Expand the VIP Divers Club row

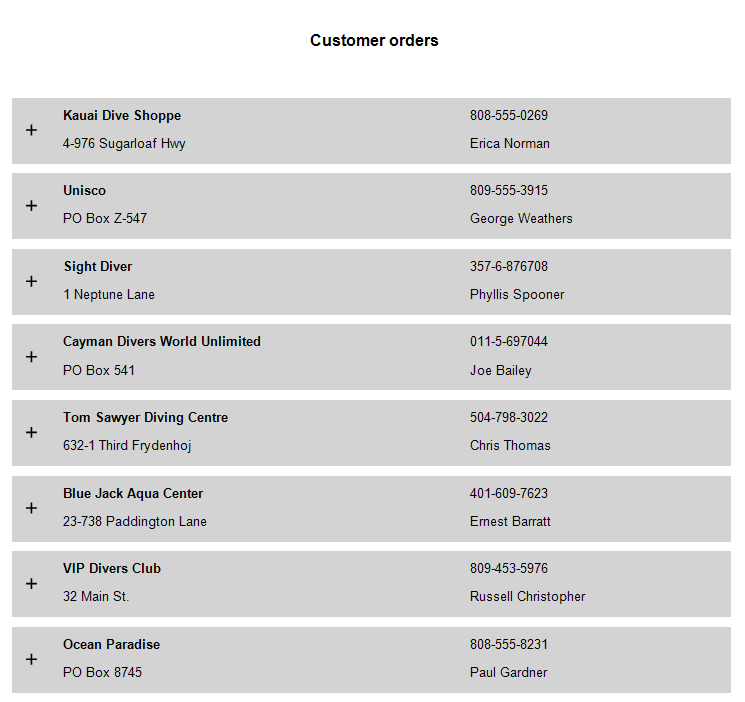pyautogui.click(x=31, y=584)
